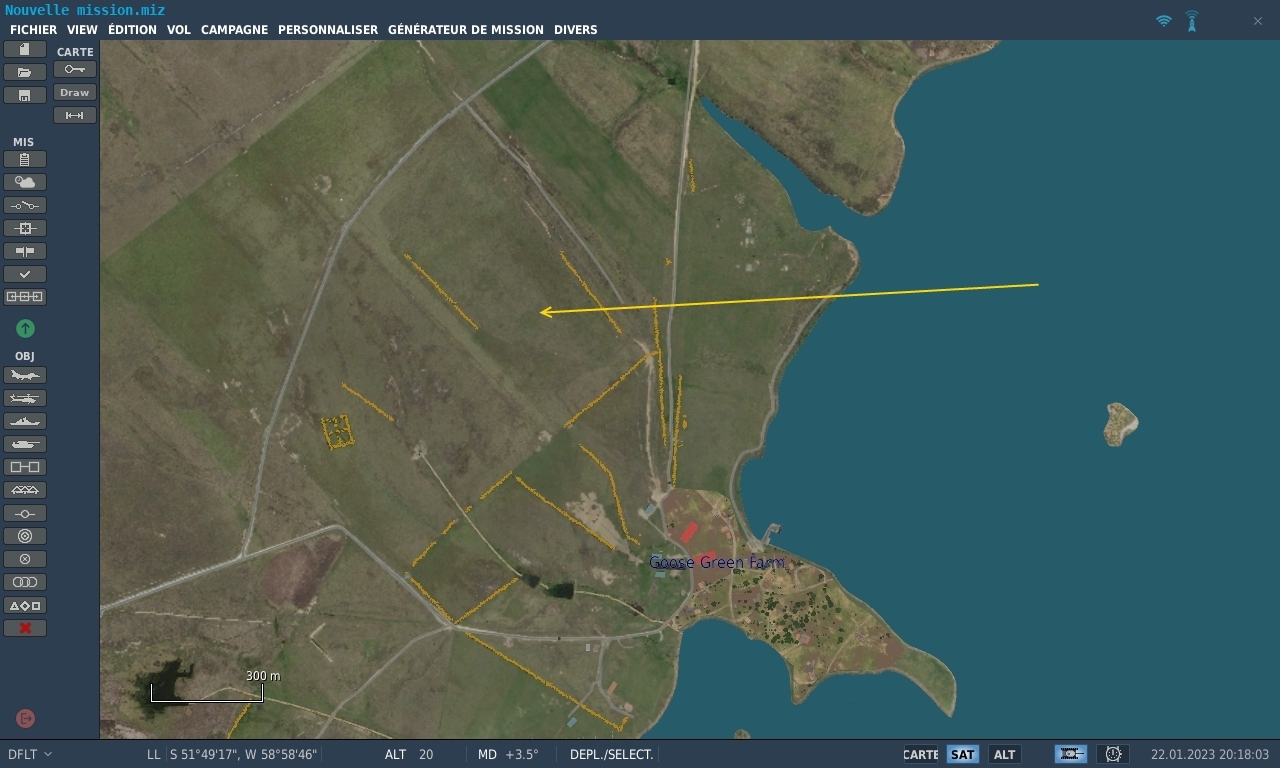Open the GÉNÉRATEUR DE MISSION menu
The width and height of the screenshot is (1280, 768).
(x=466, y=30)
